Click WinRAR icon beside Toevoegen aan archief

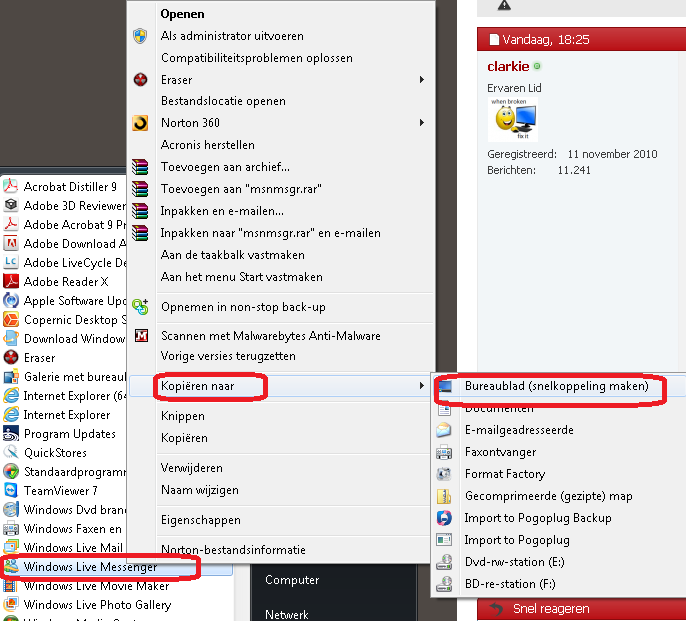point(140,167)
